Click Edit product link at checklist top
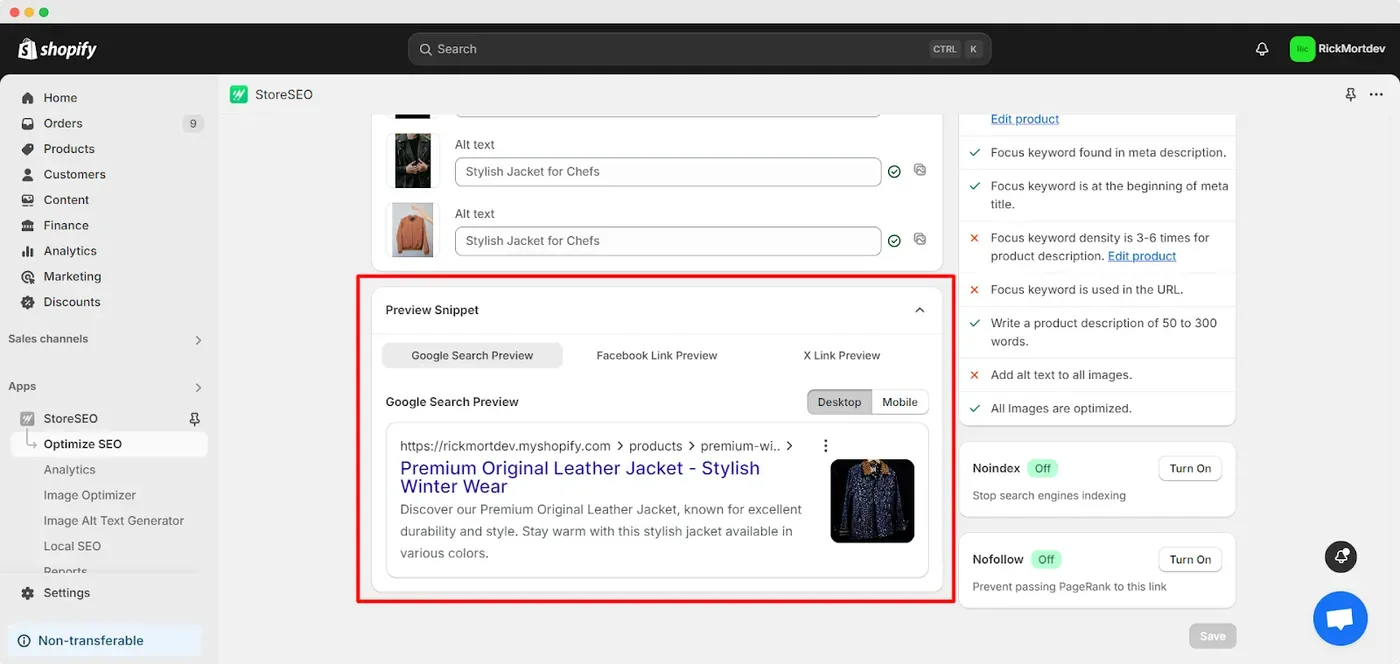This screenshot has height=664, width=1400. pyautogui.click(x=1025, y=119)
